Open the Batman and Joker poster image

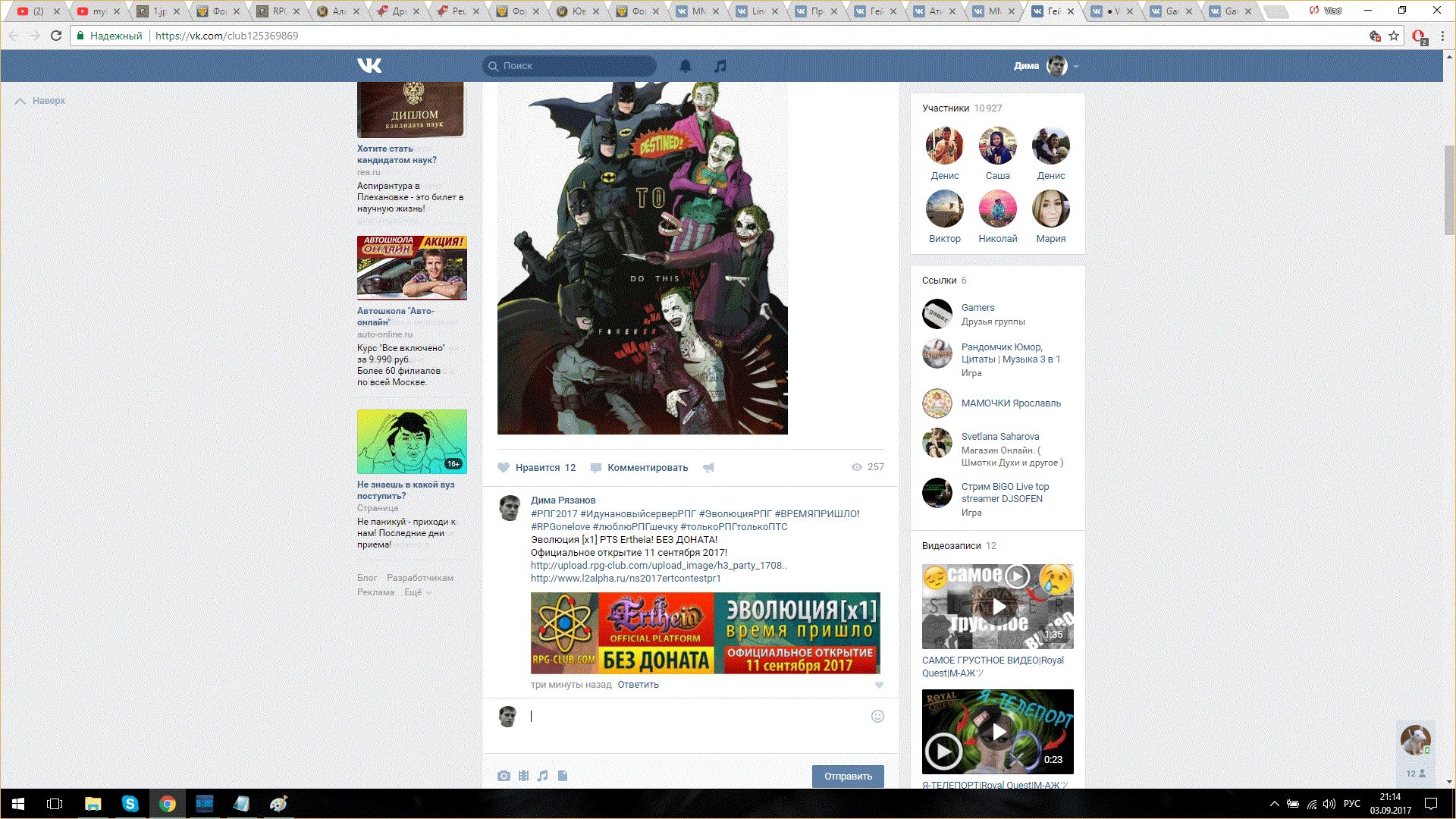pos(642,258)
